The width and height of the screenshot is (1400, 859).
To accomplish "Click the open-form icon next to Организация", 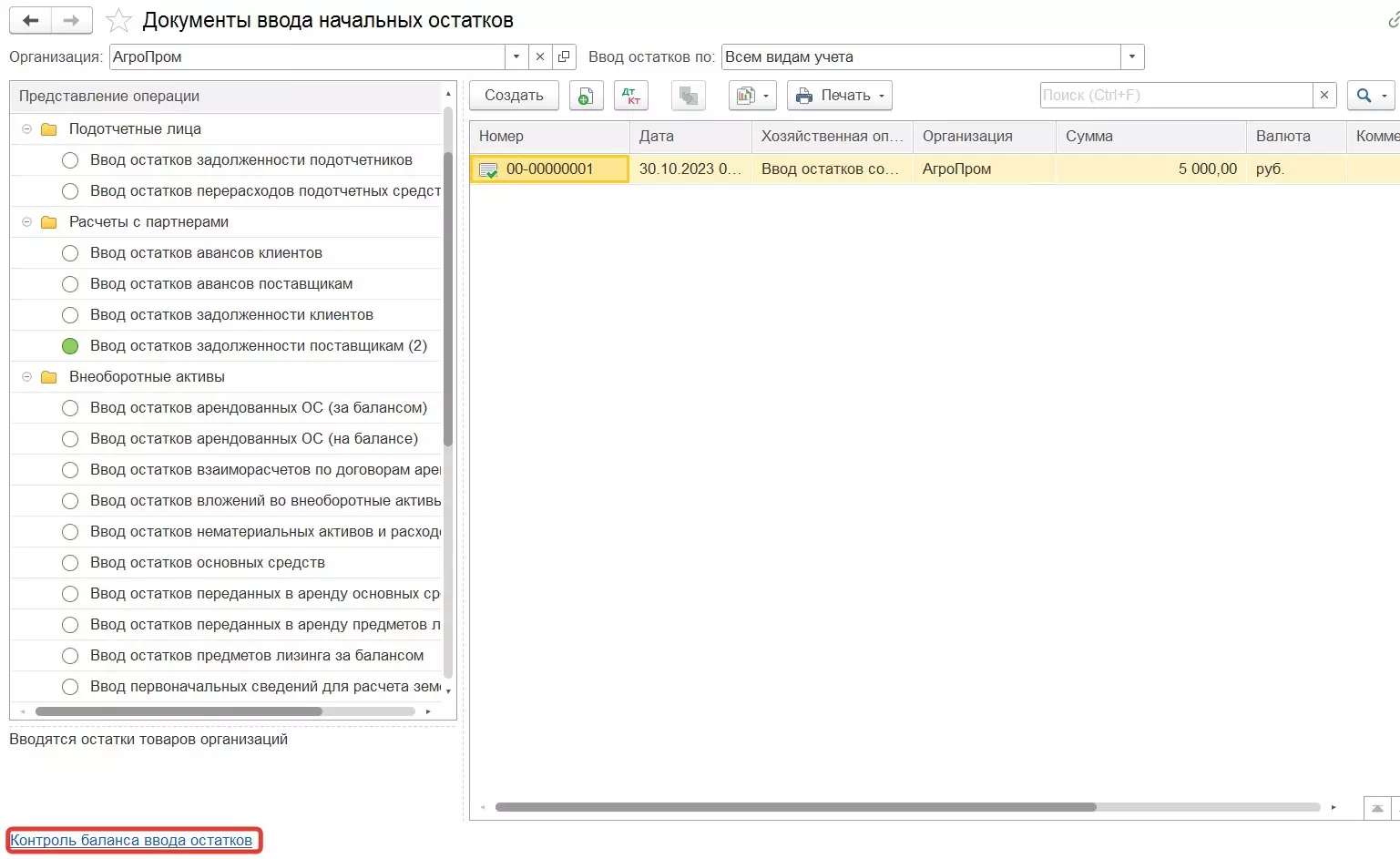I will pos(564,56).
